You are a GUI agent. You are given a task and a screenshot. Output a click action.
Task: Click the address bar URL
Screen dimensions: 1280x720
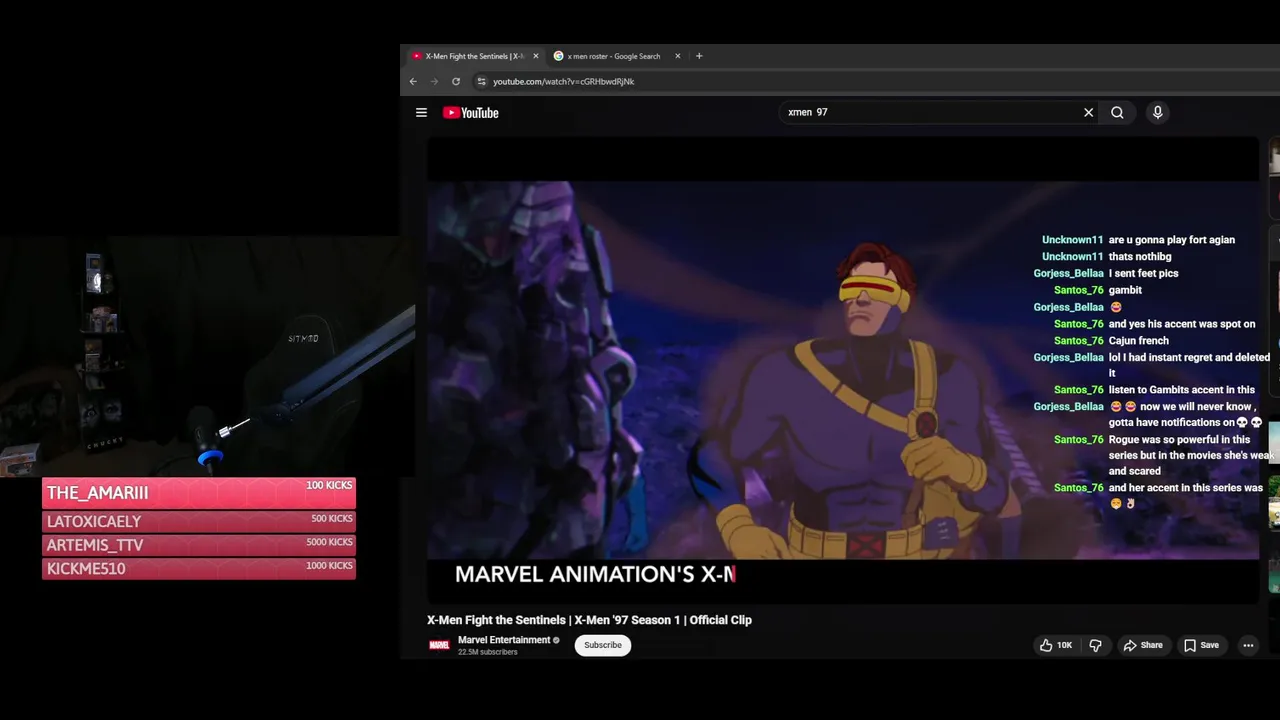point(563,82)
